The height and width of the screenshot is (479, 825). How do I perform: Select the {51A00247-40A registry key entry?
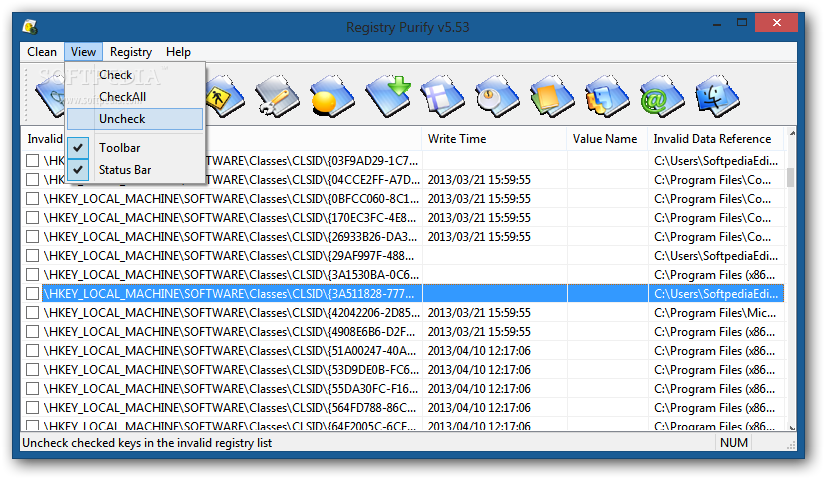(230, 350)
